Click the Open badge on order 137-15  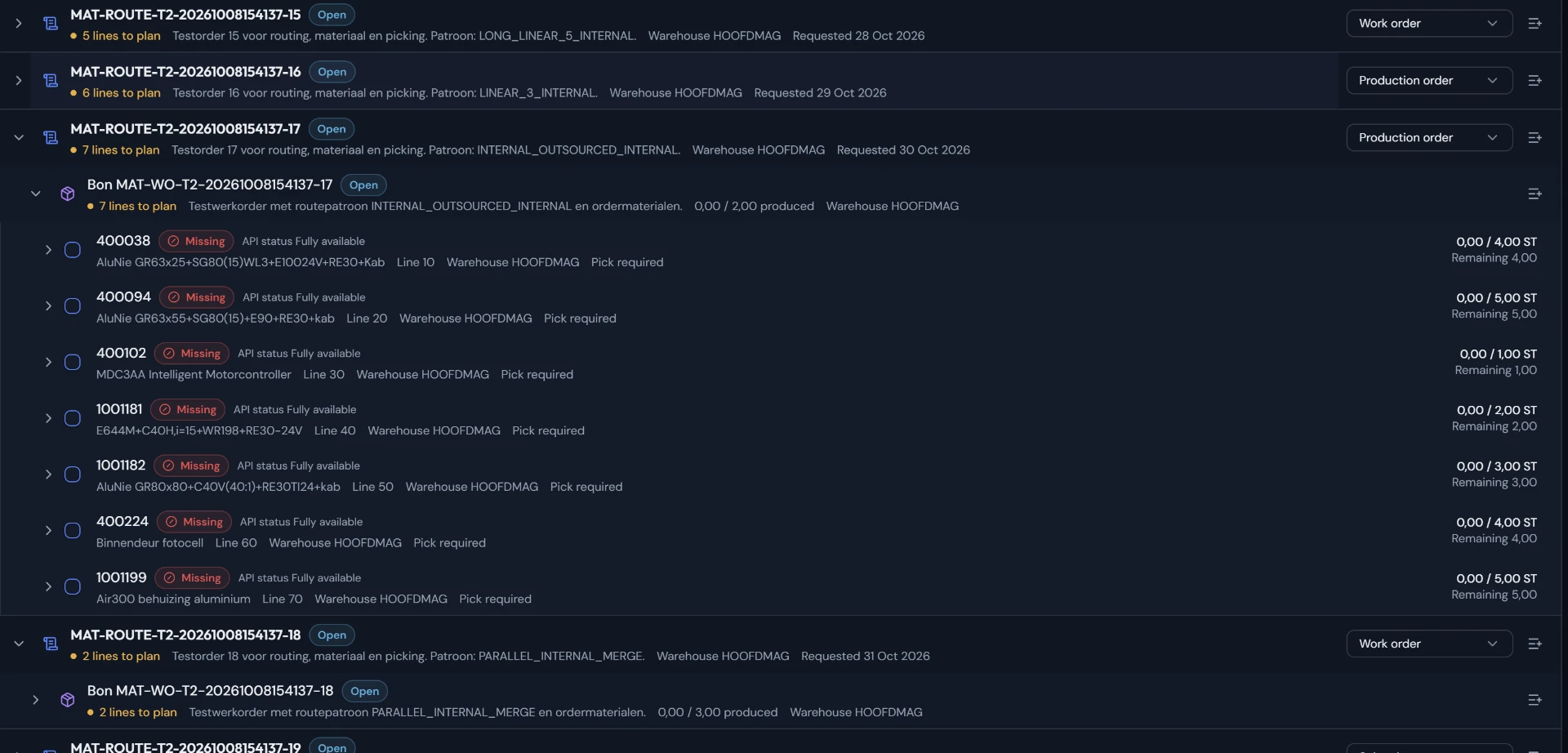[332, 15]
